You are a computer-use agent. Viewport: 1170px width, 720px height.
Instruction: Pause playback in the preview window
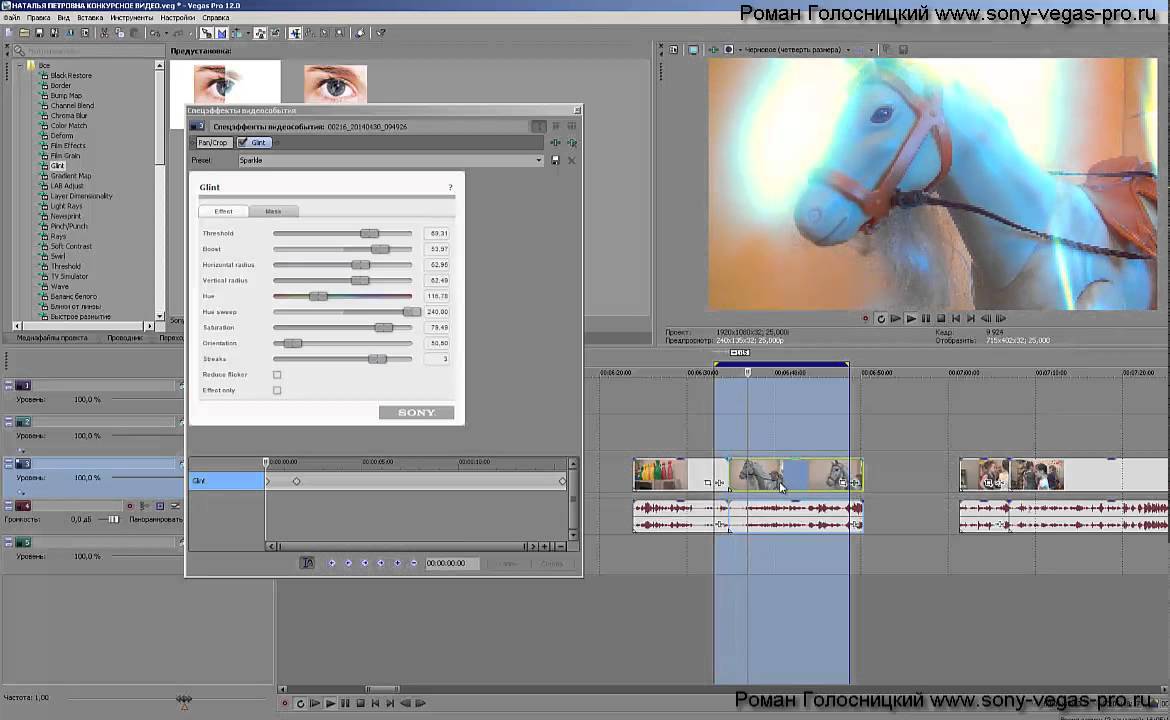[x=926, y=319]
